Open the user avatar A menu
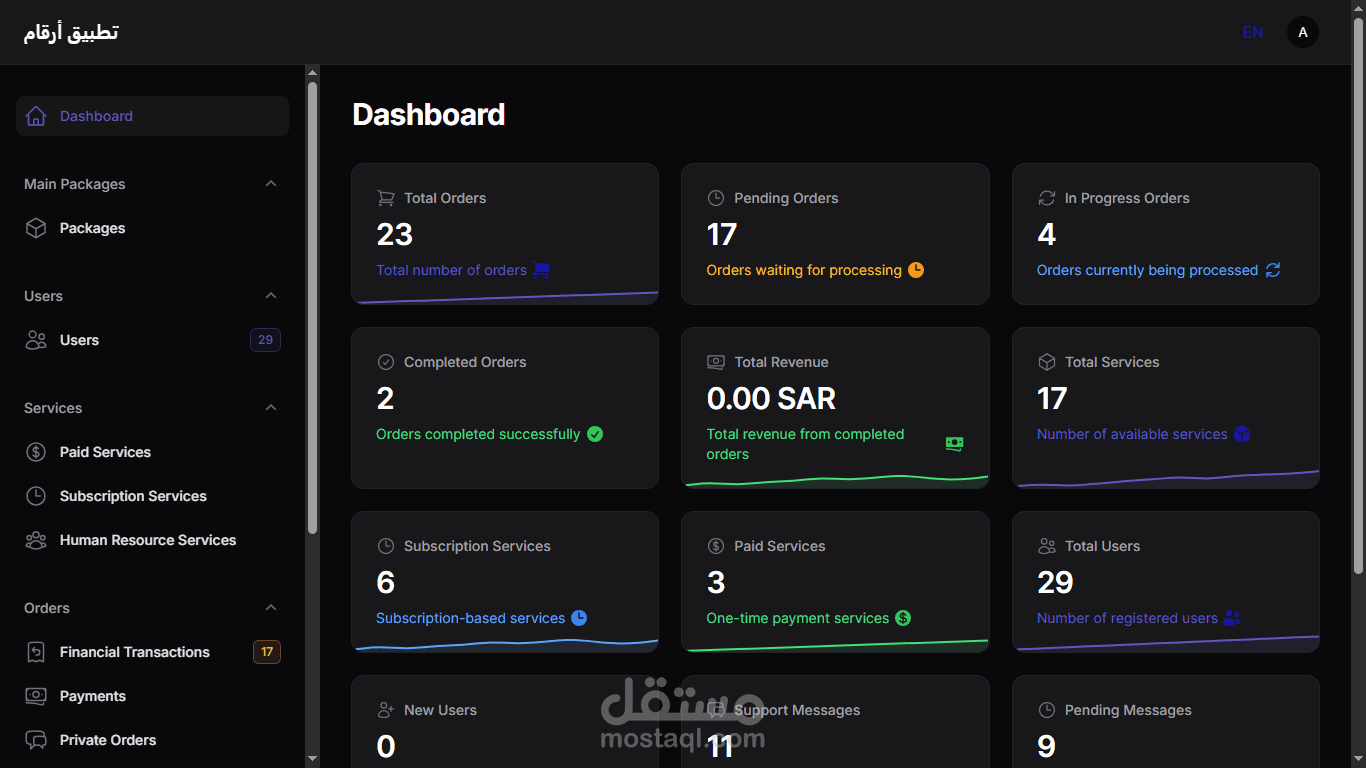The height and width of the screenshot is (768, 1366). pyautogui.click(x=1302, y=32)
